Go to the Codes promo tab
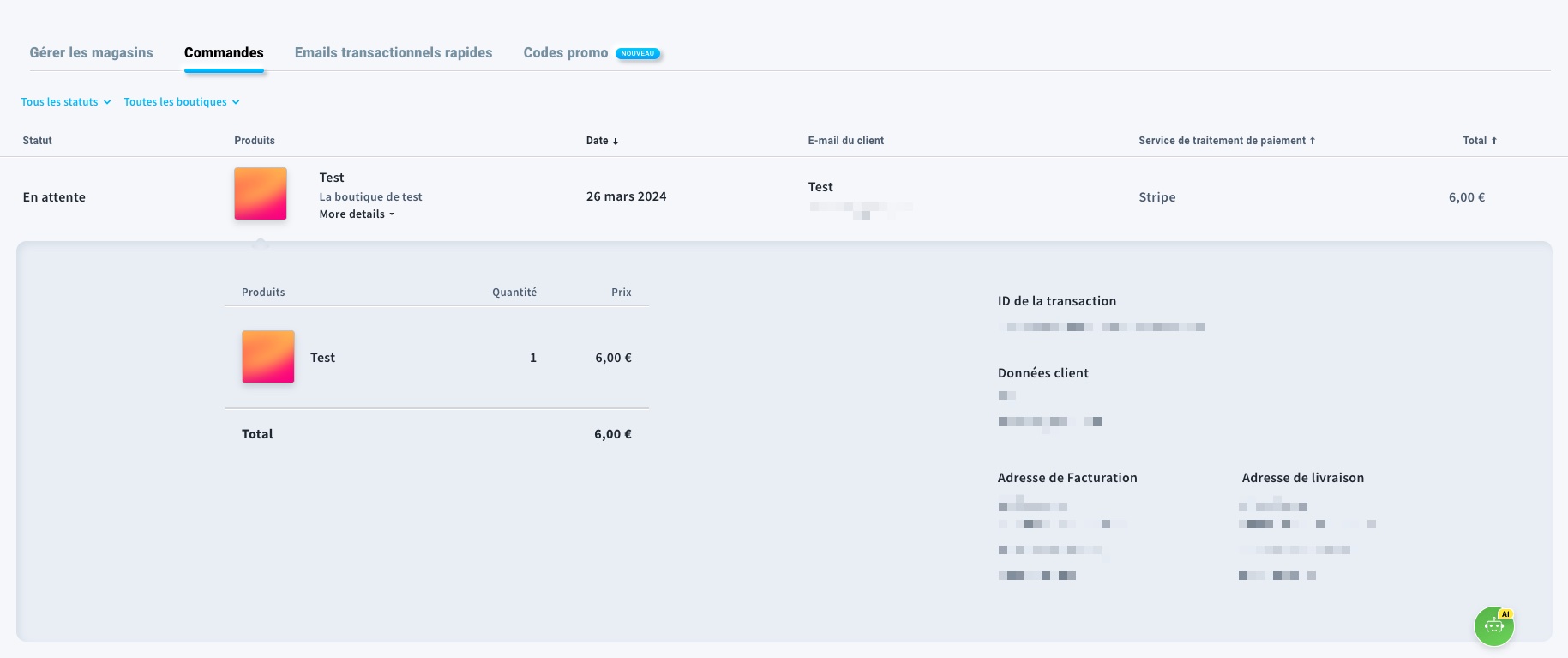Viewport: 1568px width, 658px height. click(566, 53)
